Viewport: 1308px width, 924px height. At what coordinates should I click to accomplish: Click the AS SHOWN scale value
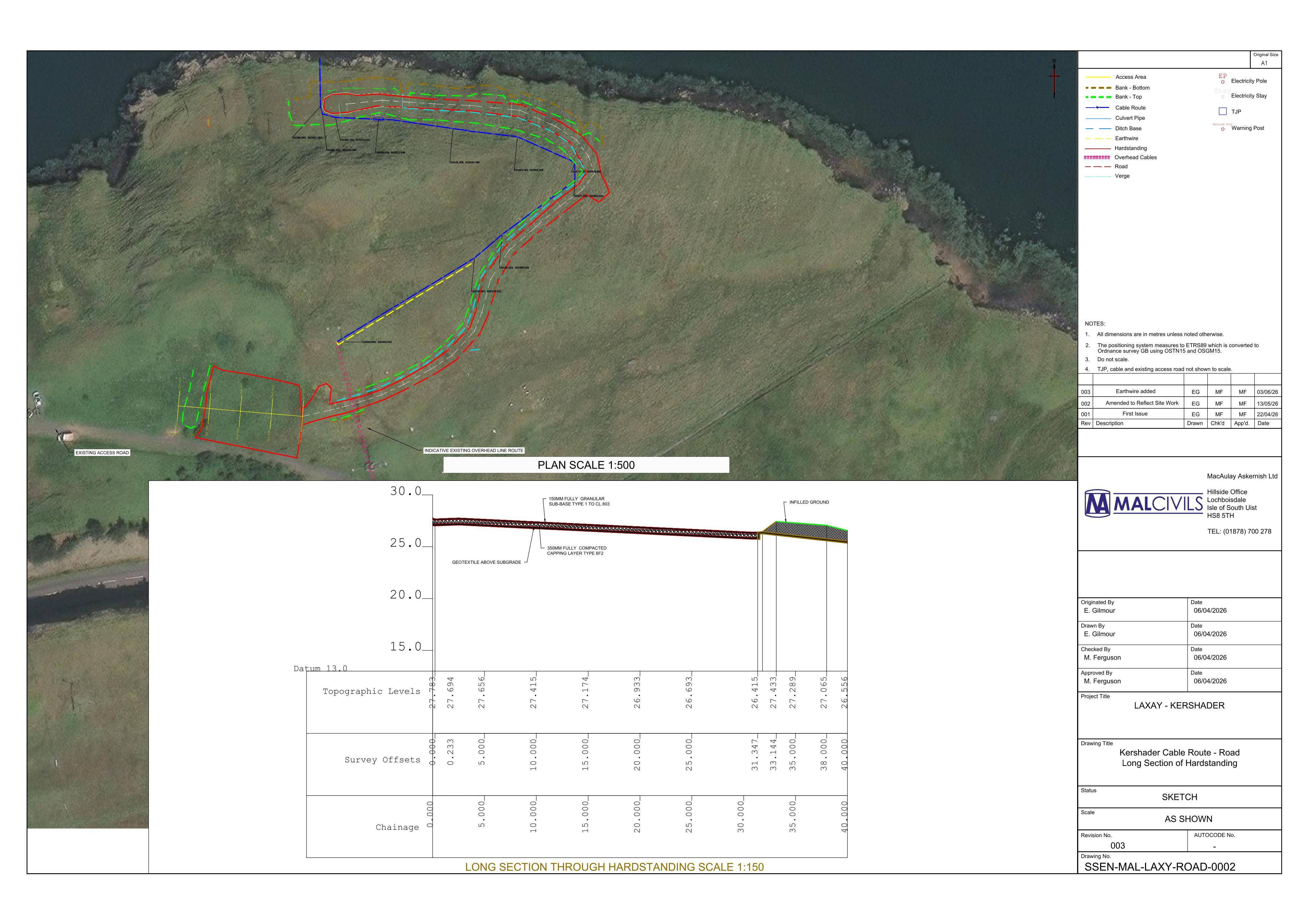point(1188,819)
